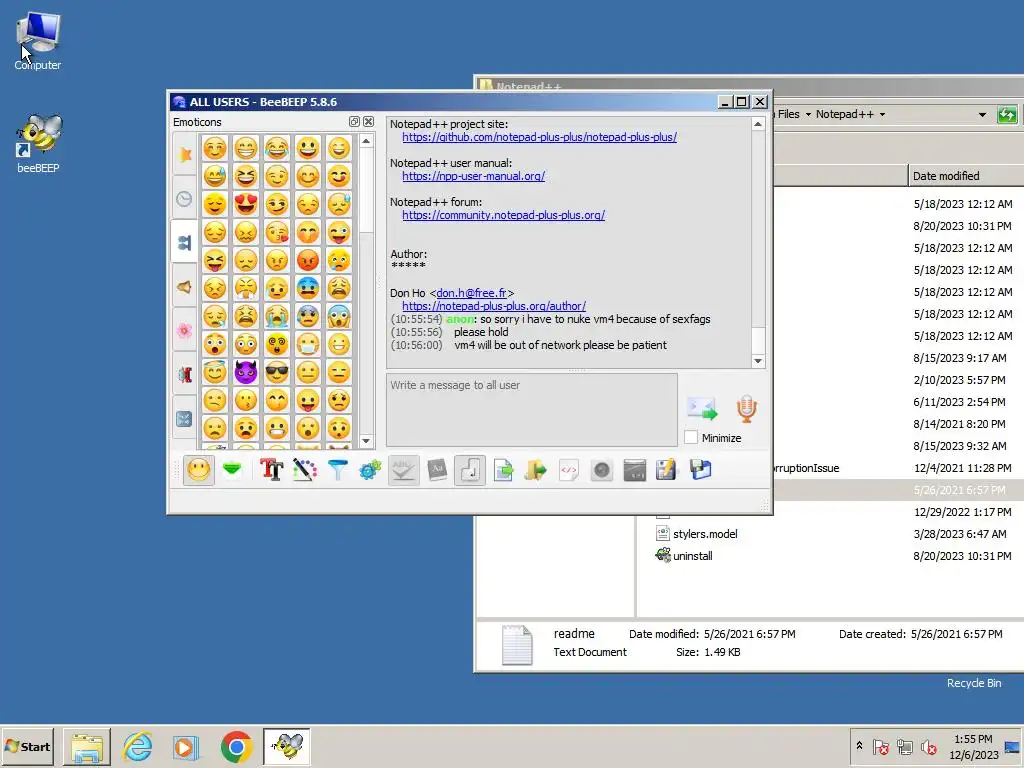Open the community.notepad-plus-plus.org forum link
Screen dimensions: 1024x768
click(504, 215)
